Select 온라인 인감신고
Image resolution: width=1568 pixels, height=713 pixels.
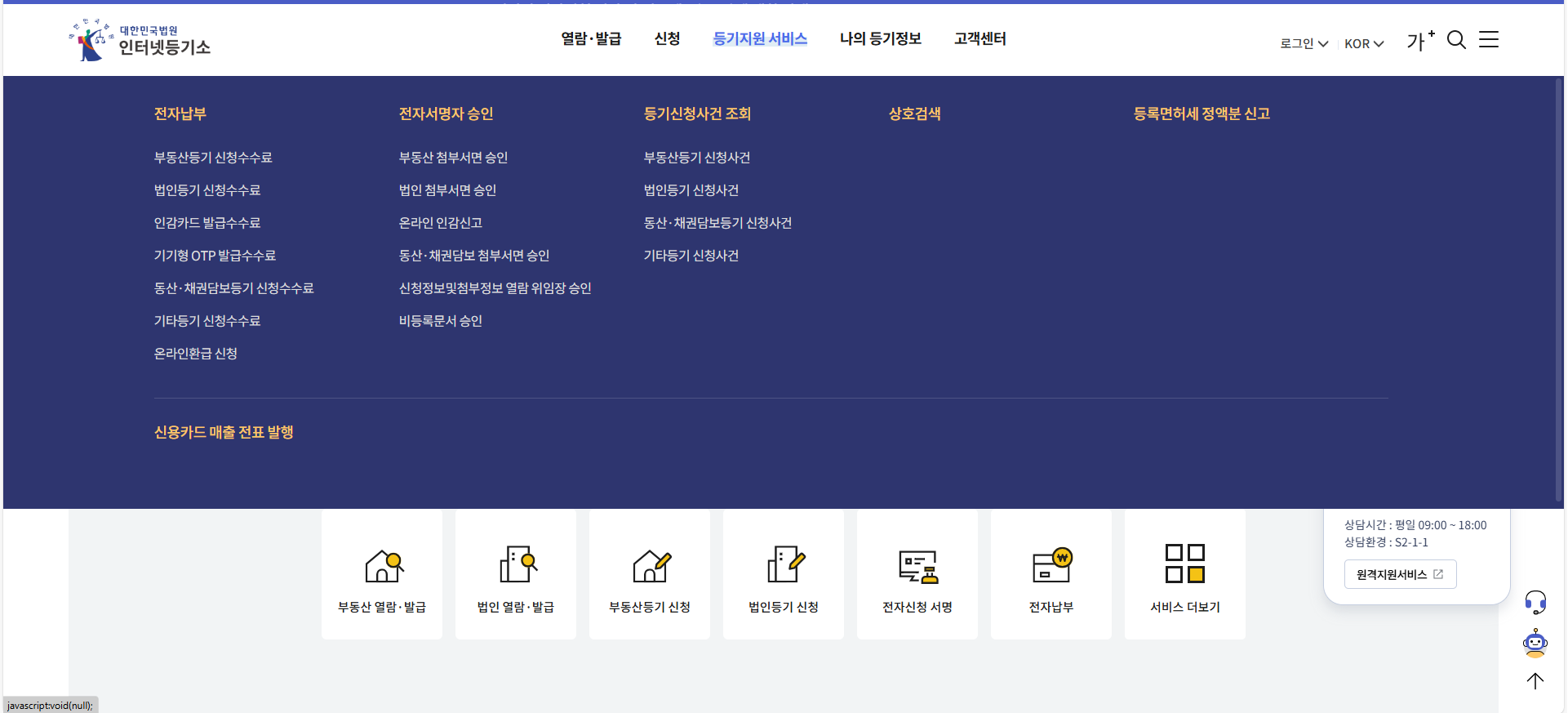440,223
